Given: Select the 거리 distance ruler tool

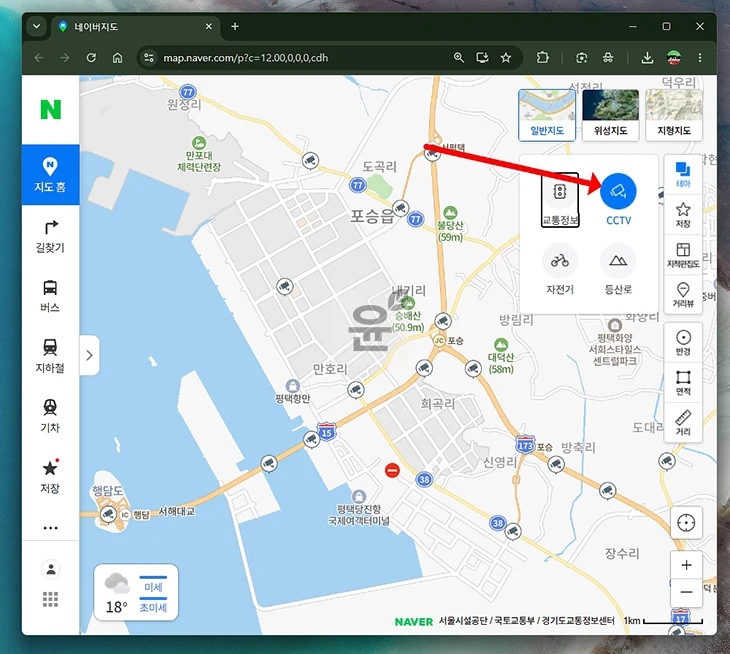Looking at the screenshot, I should (683, 423).
